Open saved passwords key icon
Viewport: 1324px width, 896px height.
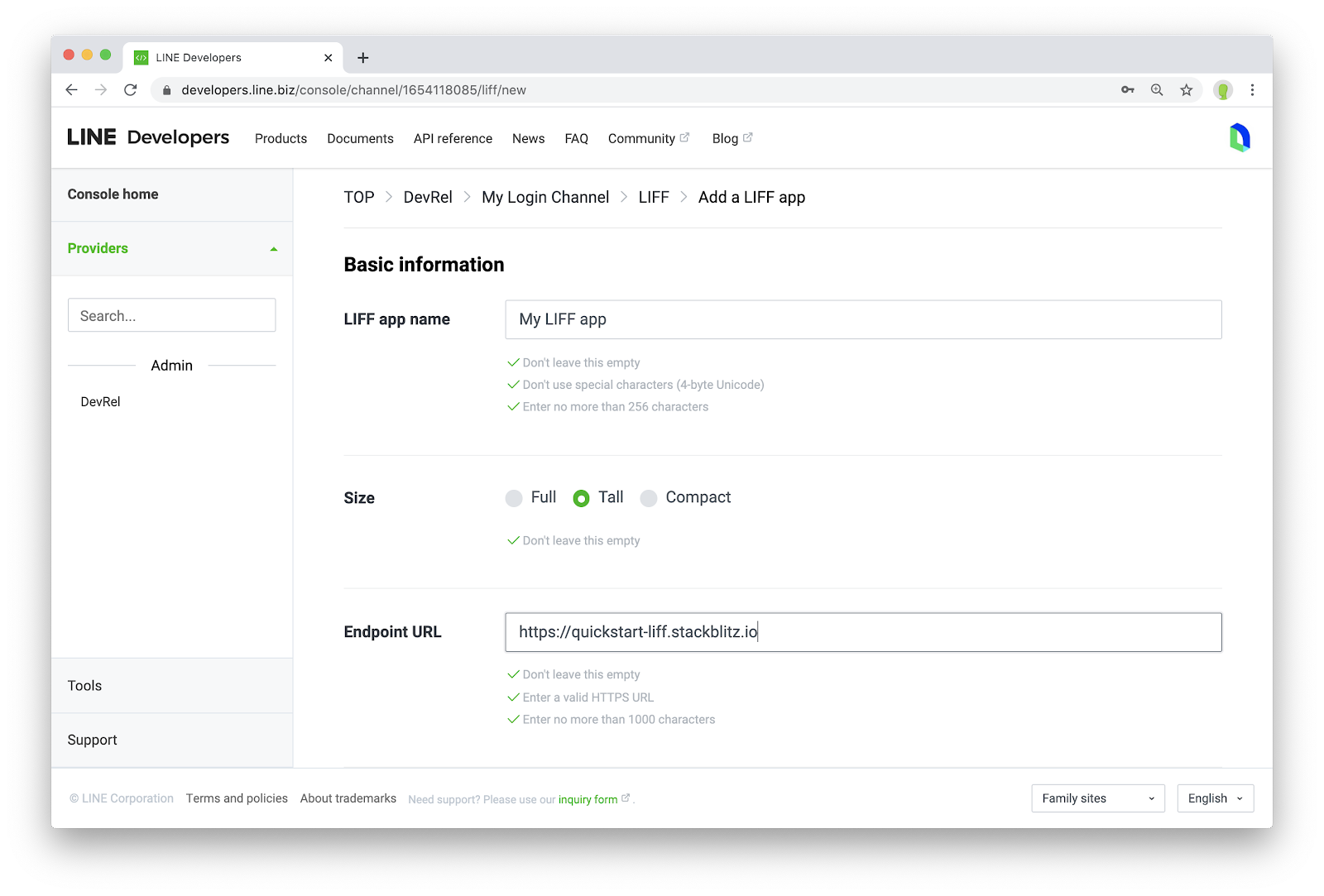tap(1127, 90)
